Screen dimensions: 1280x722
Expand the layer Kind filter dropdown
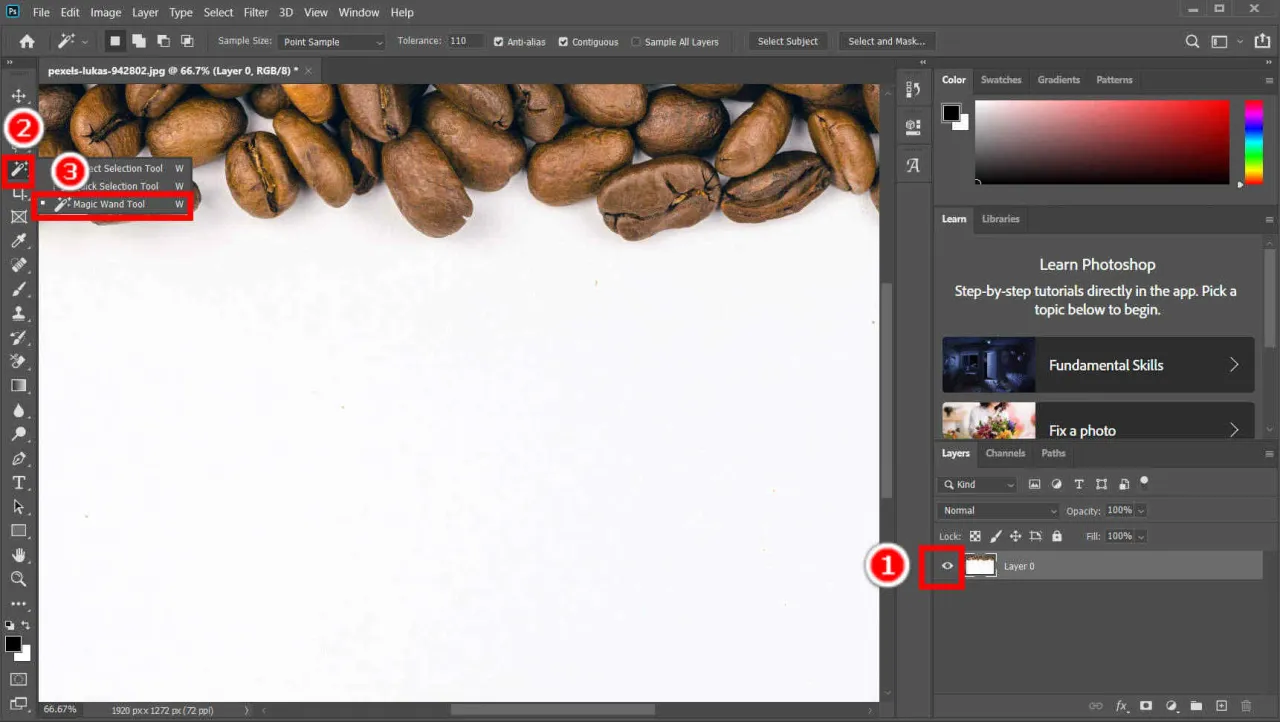pyautogui.click(x=978, y=484)
